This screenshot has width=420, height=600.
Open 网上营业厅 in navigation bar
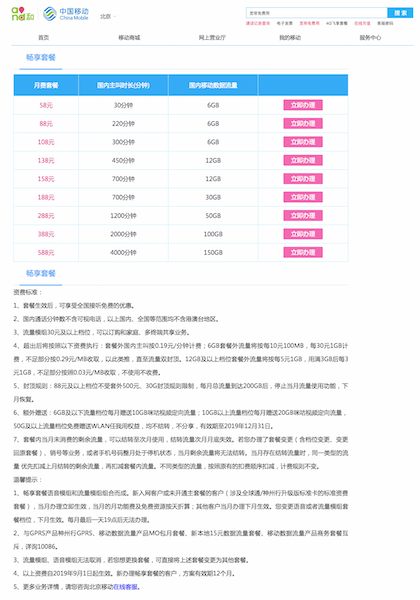tap(212, 38)
